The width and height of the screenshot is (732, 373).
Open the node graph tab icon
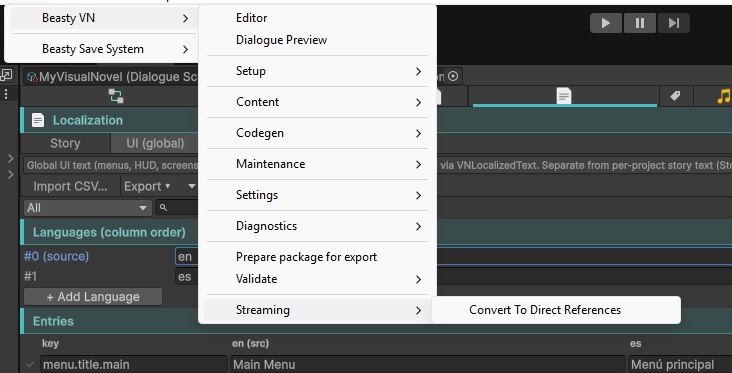pos(116,96)
